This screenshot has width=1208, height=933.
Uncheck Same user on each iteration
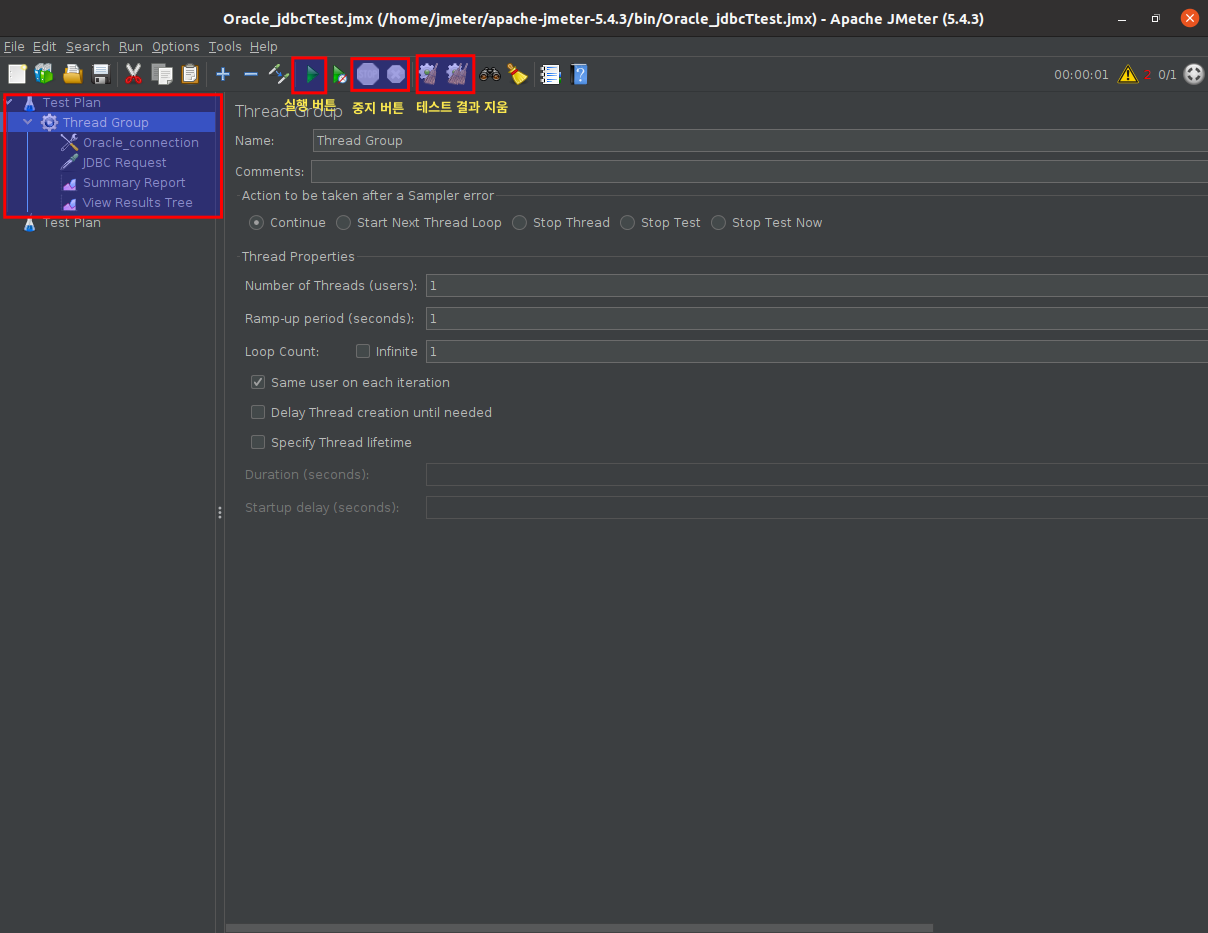click(258, 382)
